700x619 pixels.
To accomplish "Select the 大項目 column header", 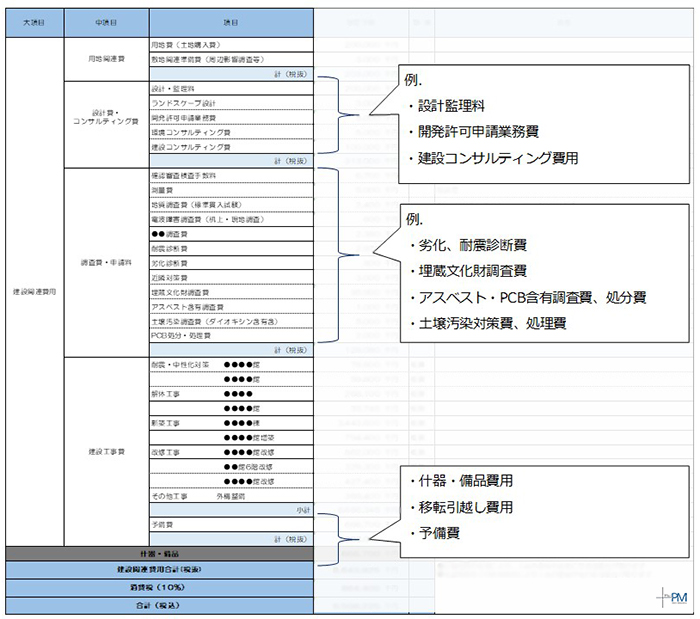I will click(34, 20).
